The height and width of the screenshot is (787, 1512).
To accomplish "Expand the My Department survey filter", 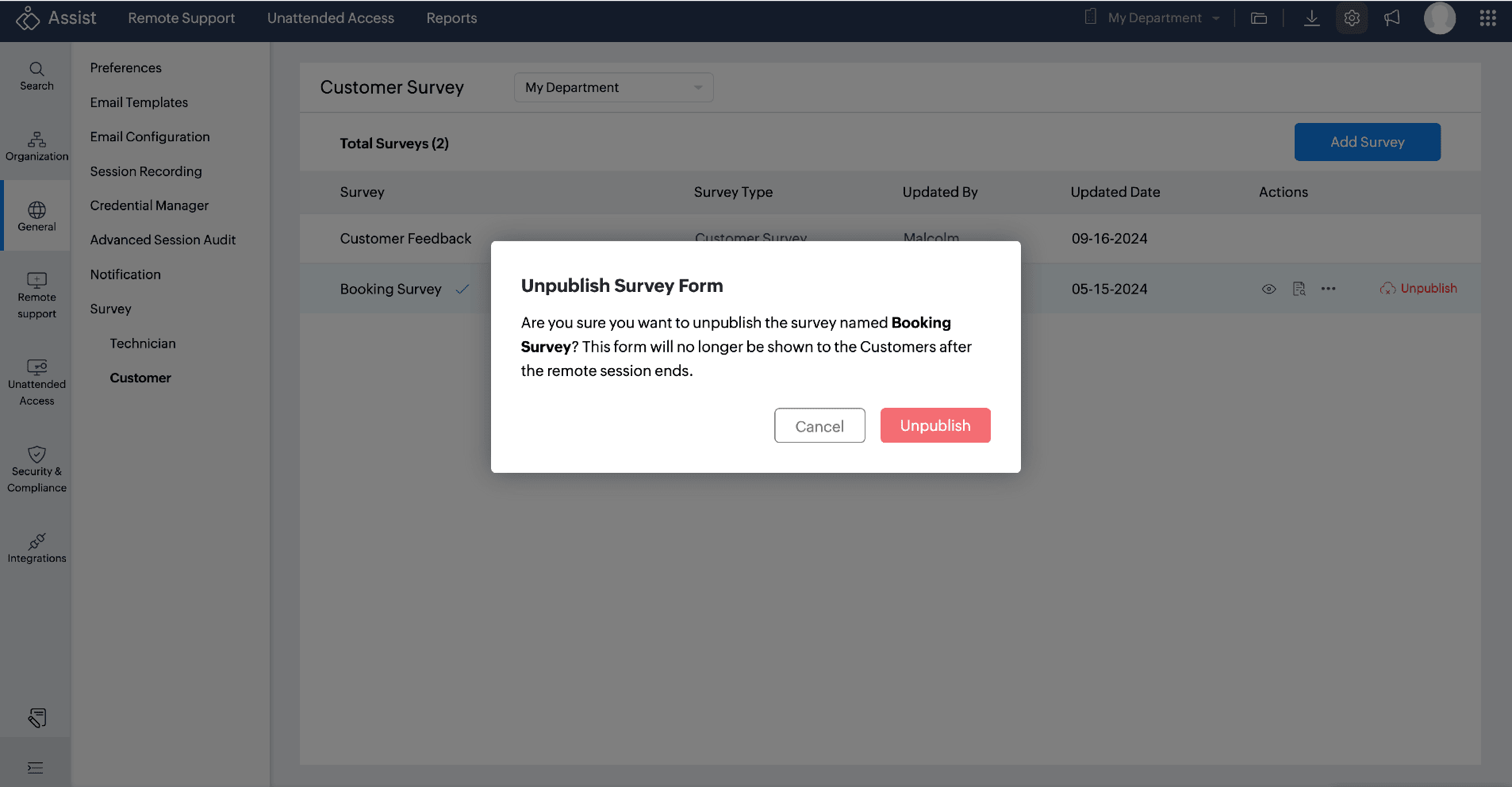I will point(614,87).
